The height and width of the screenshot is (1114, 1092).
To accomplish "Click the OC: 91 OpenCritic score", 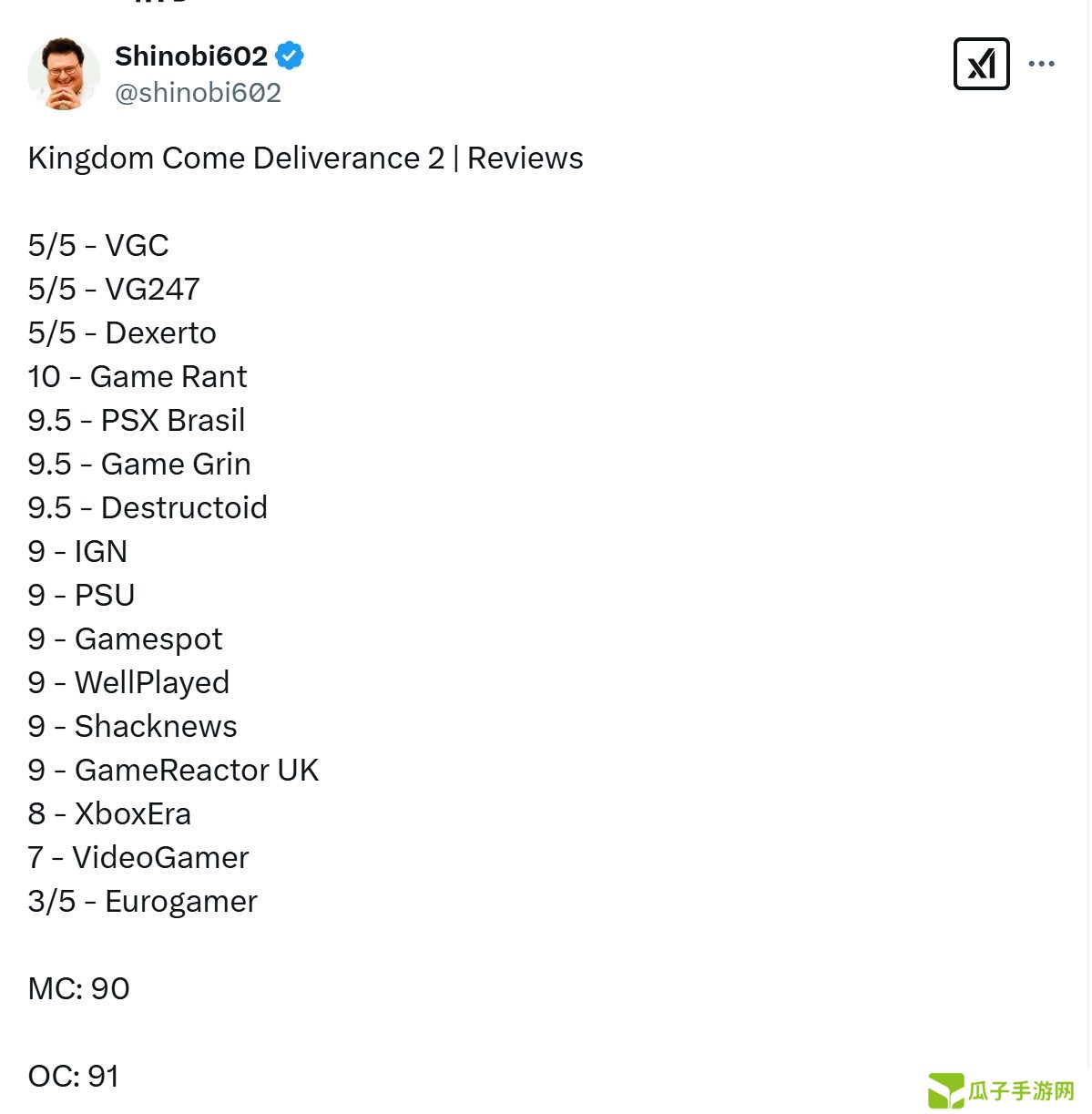I will coord(74,1076).
